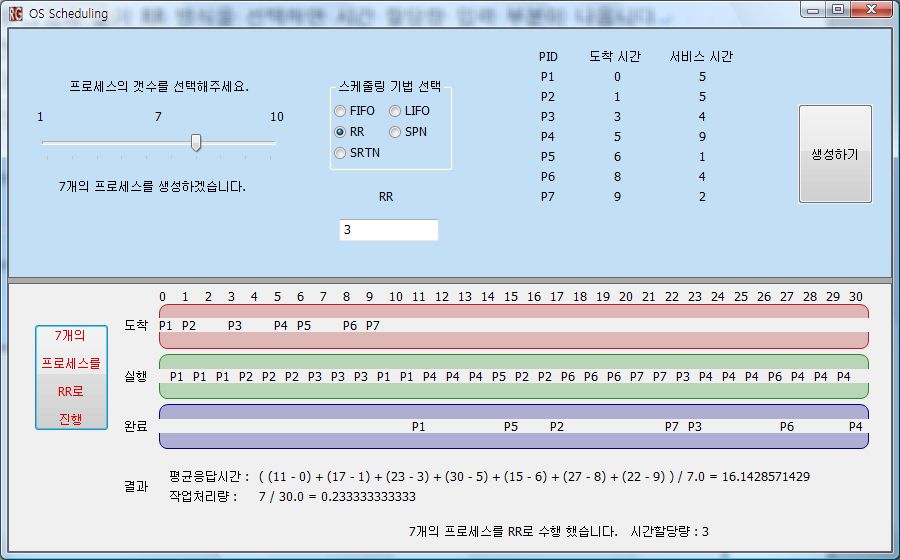Screen dimensions: 900x560
Task: Click arrival time 8 for P6
Action: tap(617, 177)
